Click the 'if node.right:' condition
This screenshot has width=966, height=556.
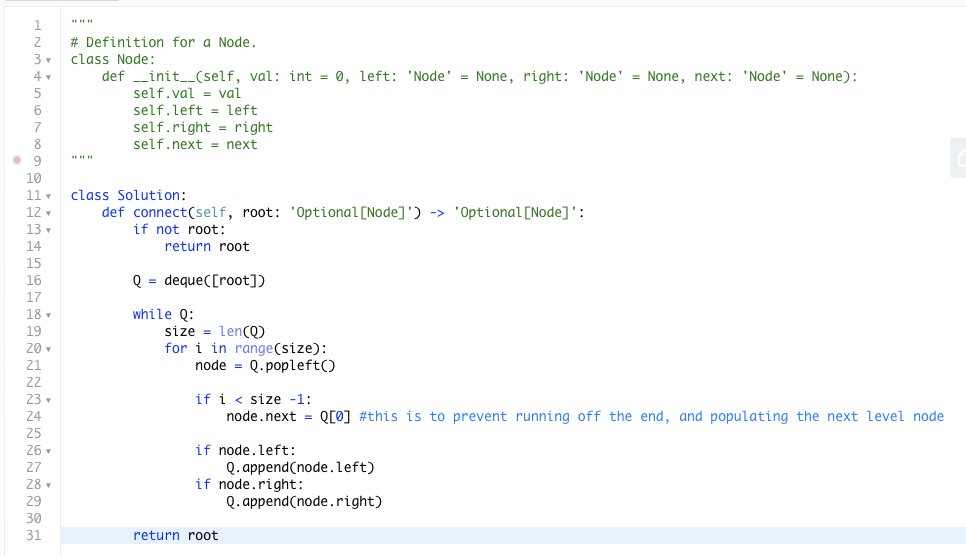(x=249, y=484)
